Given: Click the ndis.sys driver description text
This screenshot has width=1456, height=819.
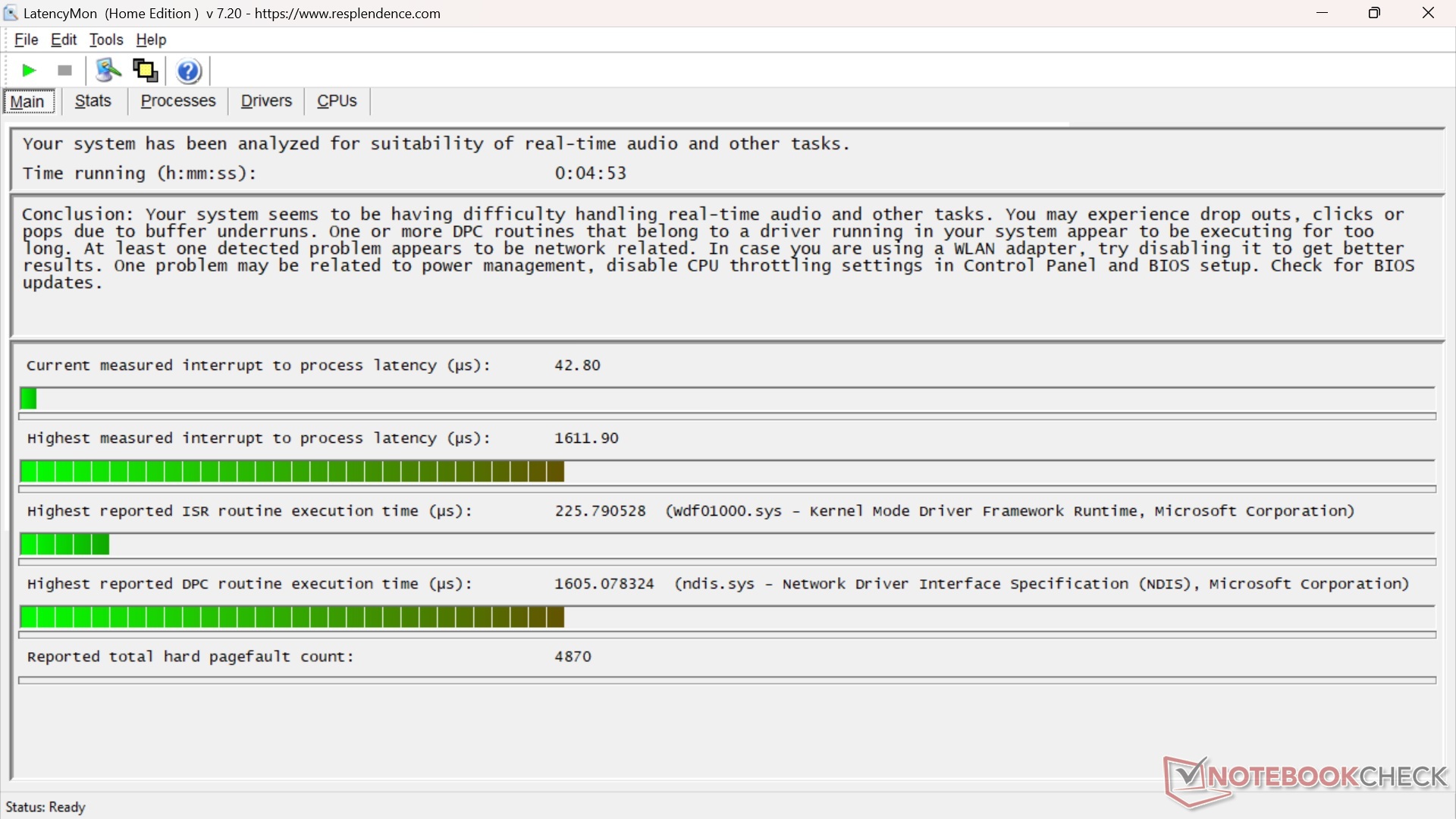Looking at the screenshot, I should pyautogui.click(x=1042, y=584).
